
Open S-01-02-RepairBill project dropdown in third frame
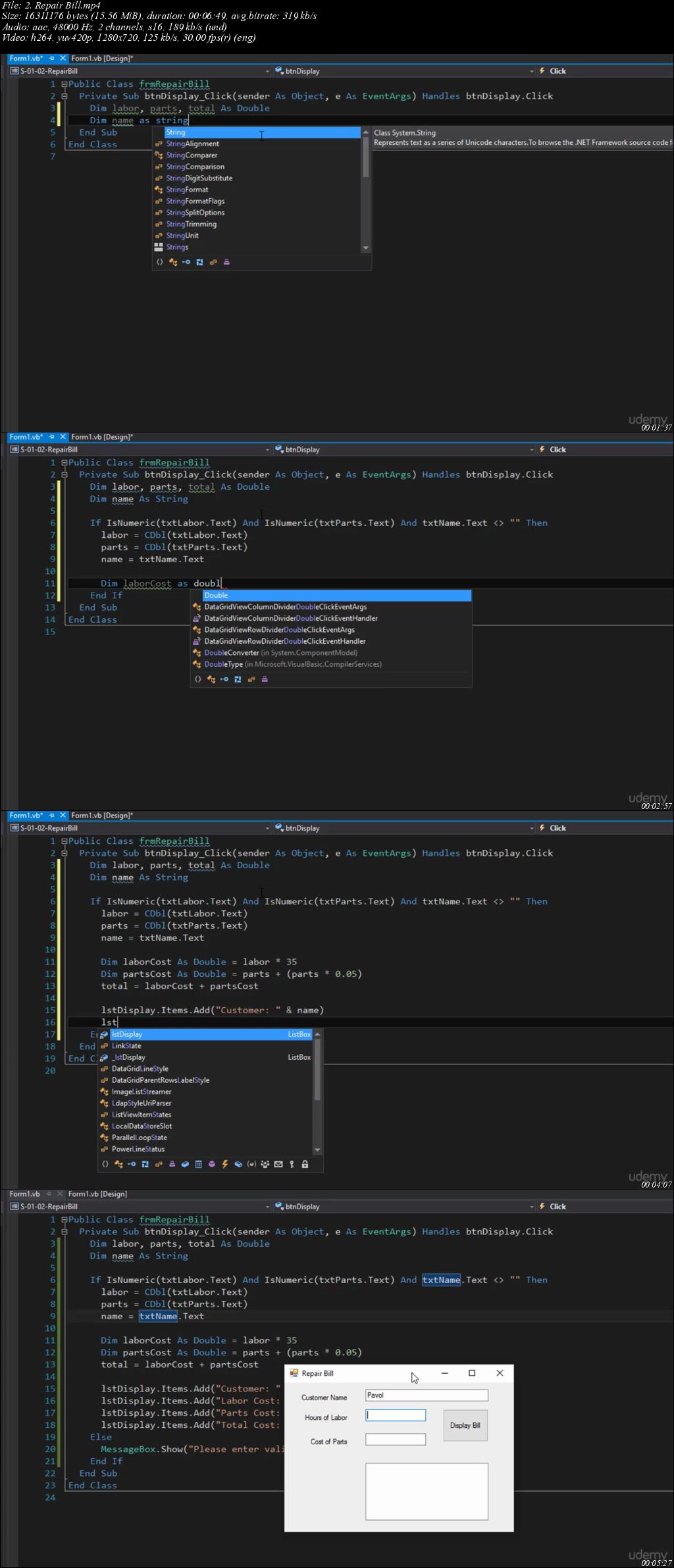[267, 828]
